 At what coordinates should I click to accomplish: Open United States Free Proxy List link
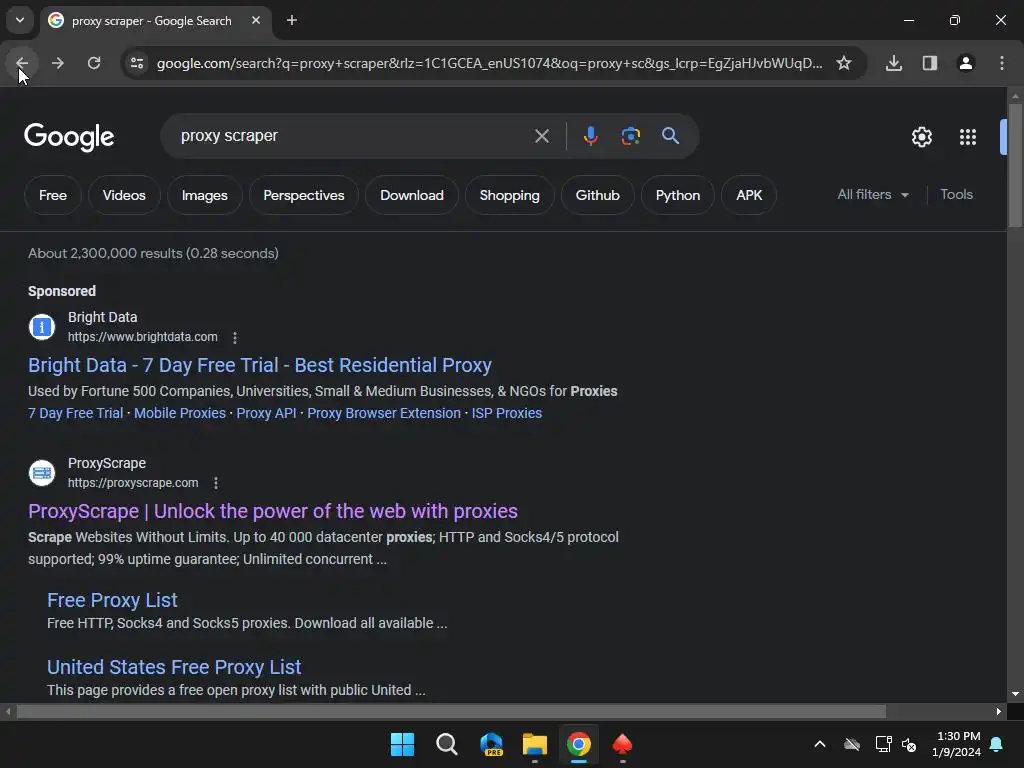(x=174, y=667)
